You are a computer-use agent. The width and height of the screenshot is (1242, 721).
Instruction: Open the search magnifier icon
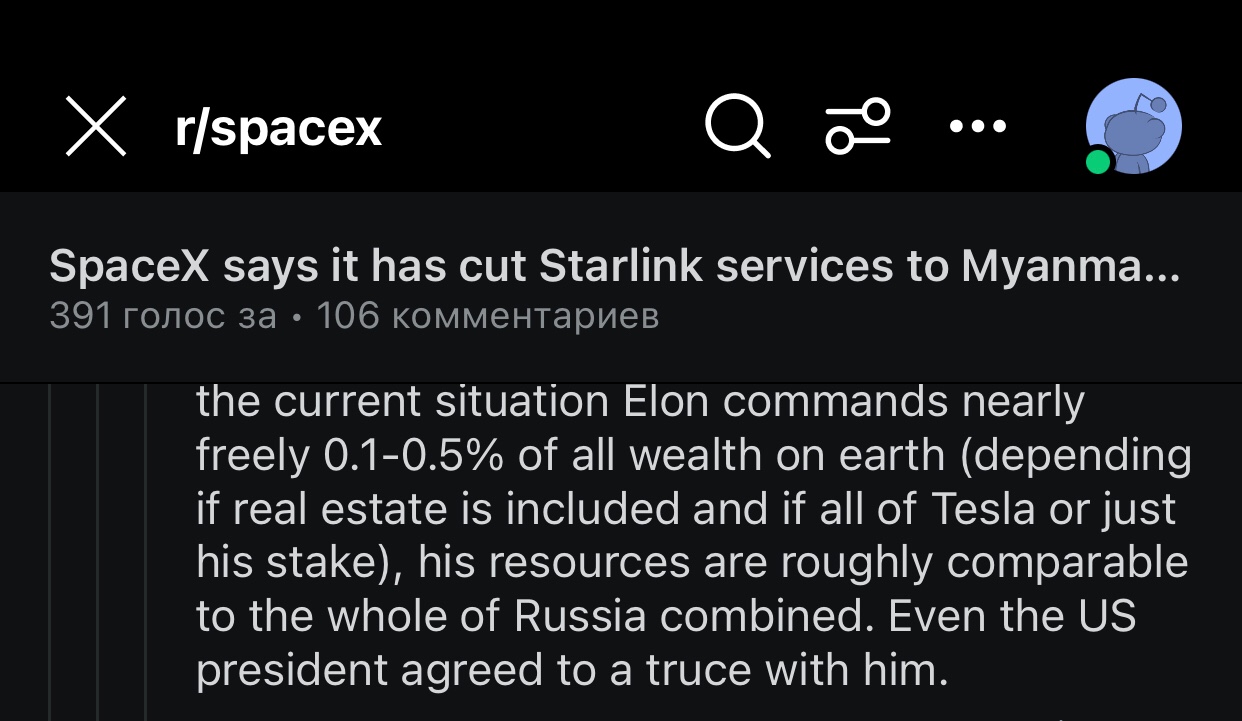tap(737, 127)
